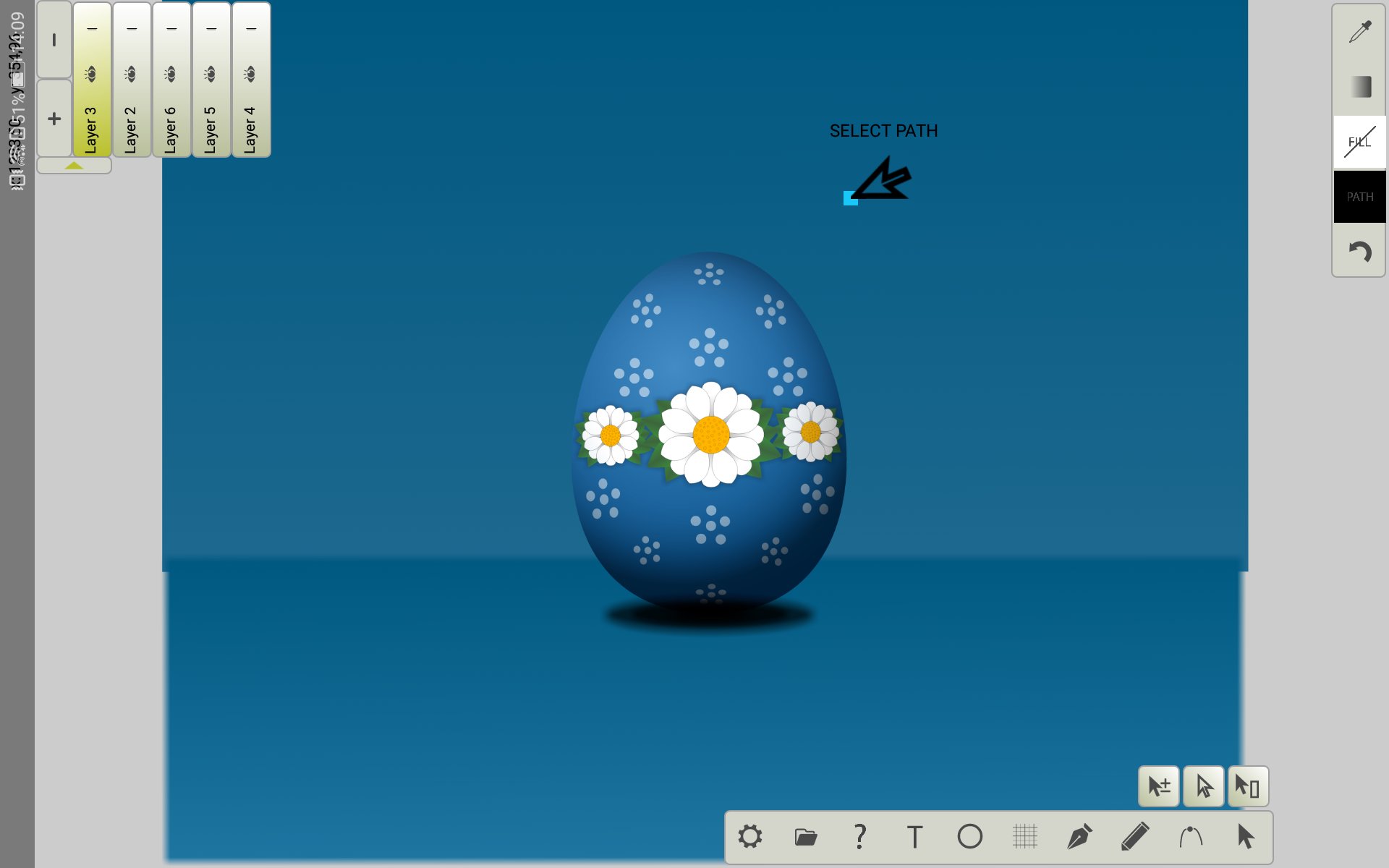This screenshot has height=868, width=1389.
Task: Undo the last action
Action: 1360,250
